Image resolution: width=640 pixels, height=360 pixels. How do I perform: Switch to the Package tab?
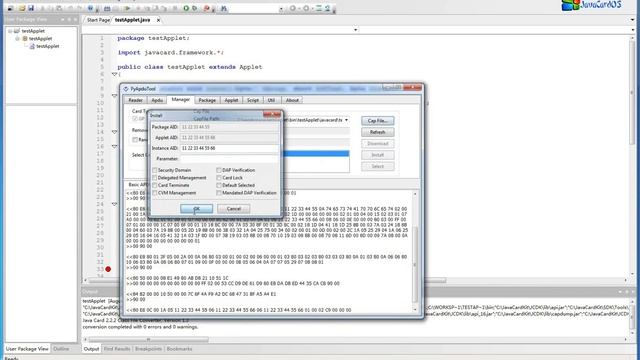click(207, 100)
